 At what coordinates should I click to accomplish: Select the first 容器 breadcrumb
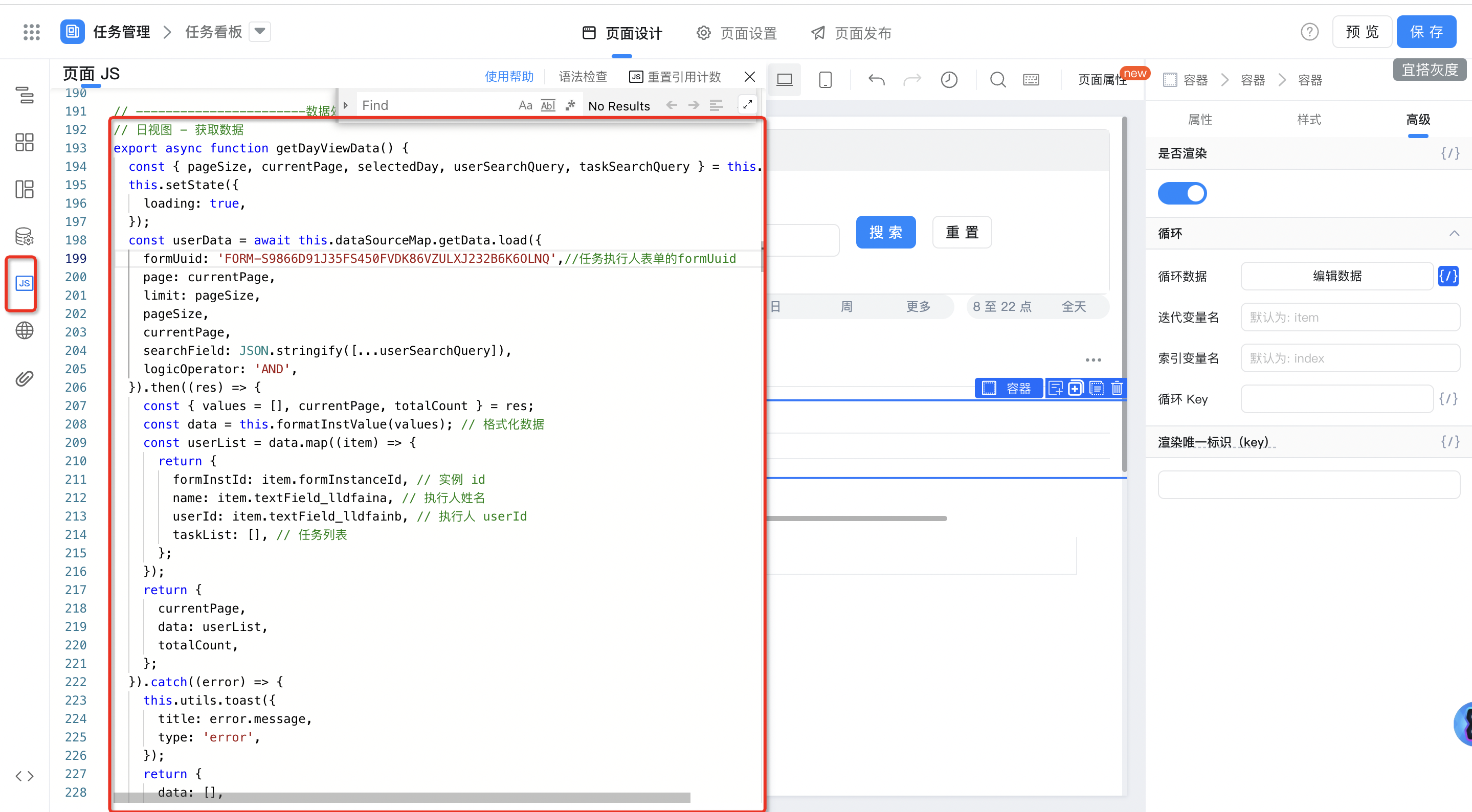pyautogui.click(x=1186, y=80)
